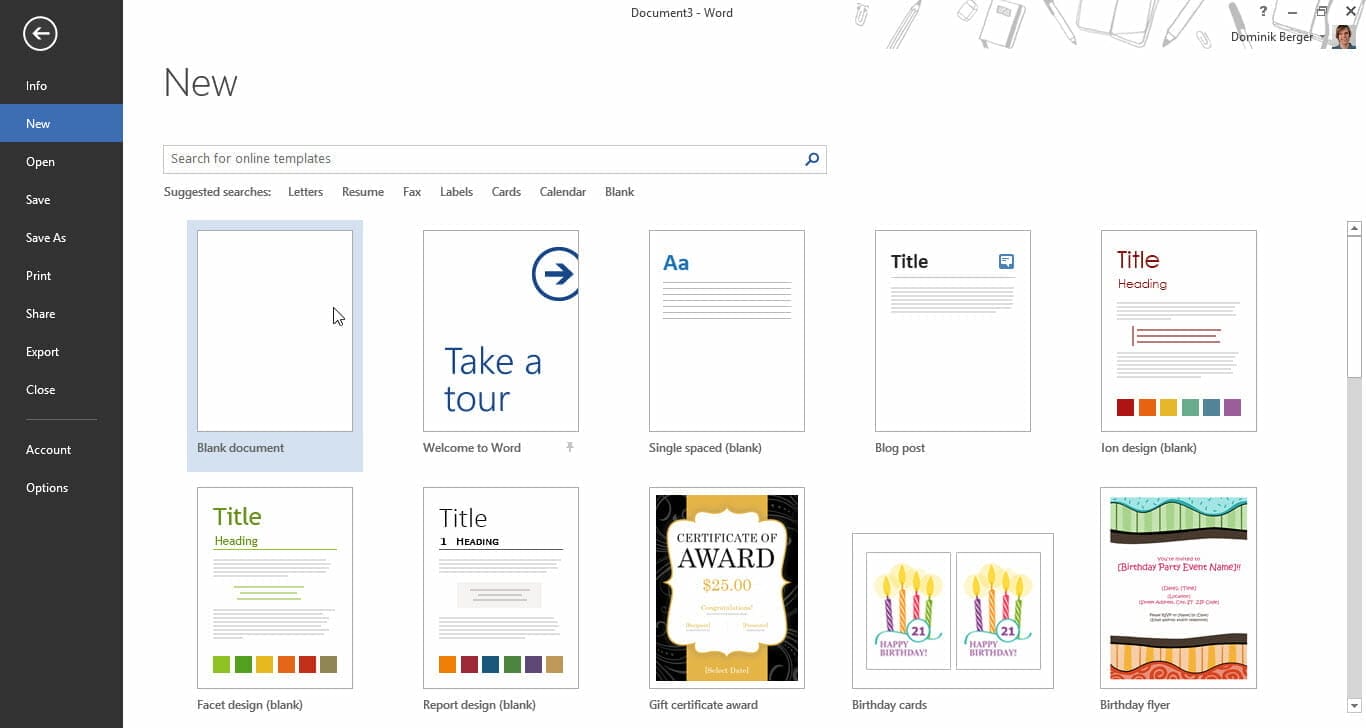
Task: Click the Help question mark icon
Action: (1263, 12)
